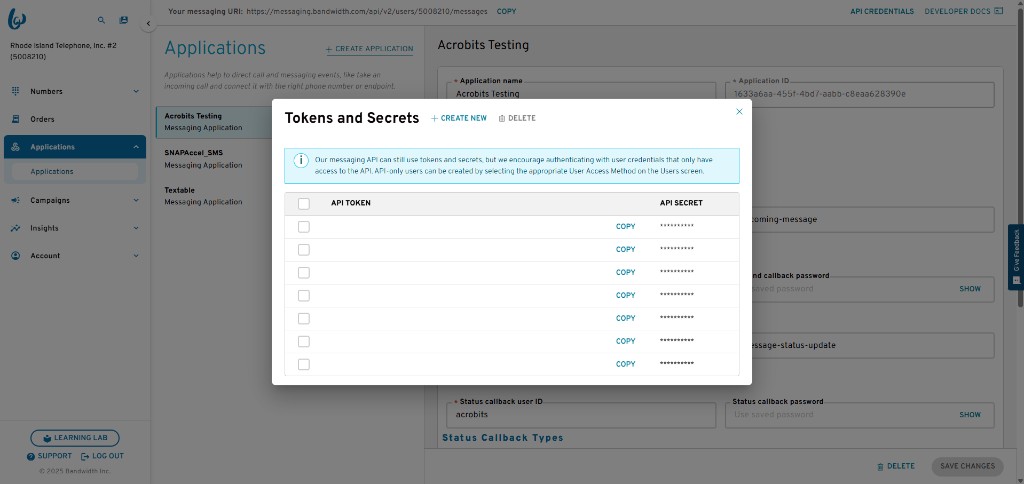This screenshot has height=484, width=1024.
Task: Click Log Out in sidebar footer
Action: [103, 456]
